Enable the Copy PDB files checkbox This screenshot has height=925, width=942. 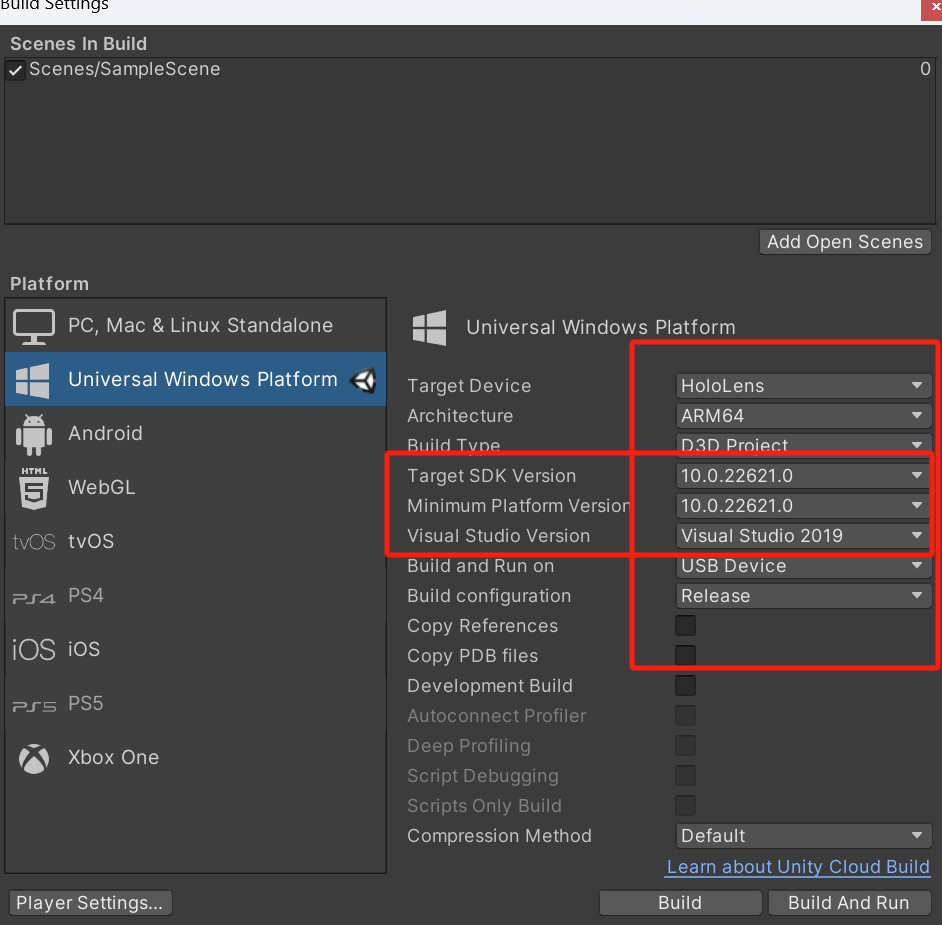point(685,655)
